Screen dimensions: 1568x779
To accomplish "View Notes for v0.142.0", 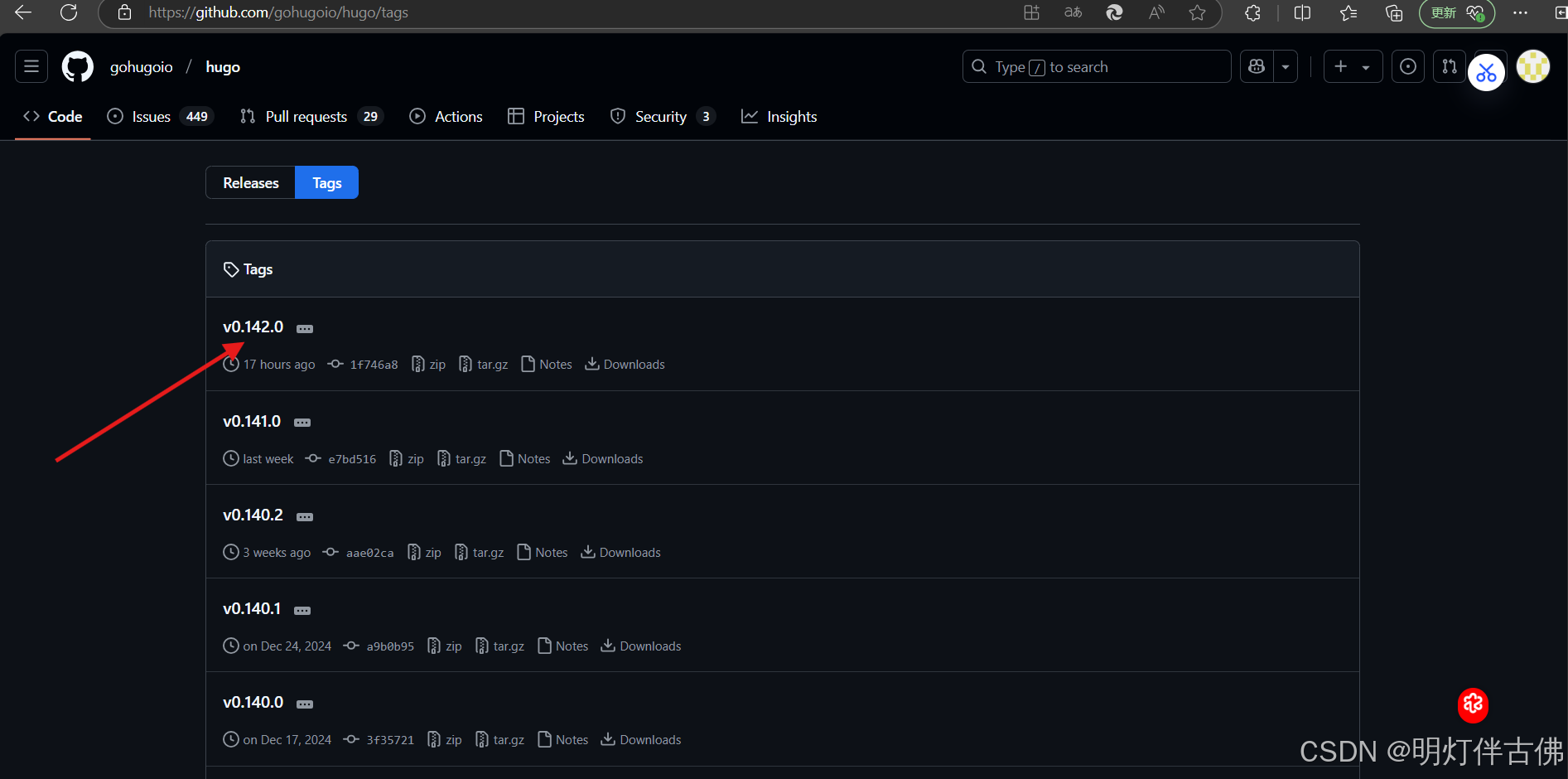I will 547,364.
